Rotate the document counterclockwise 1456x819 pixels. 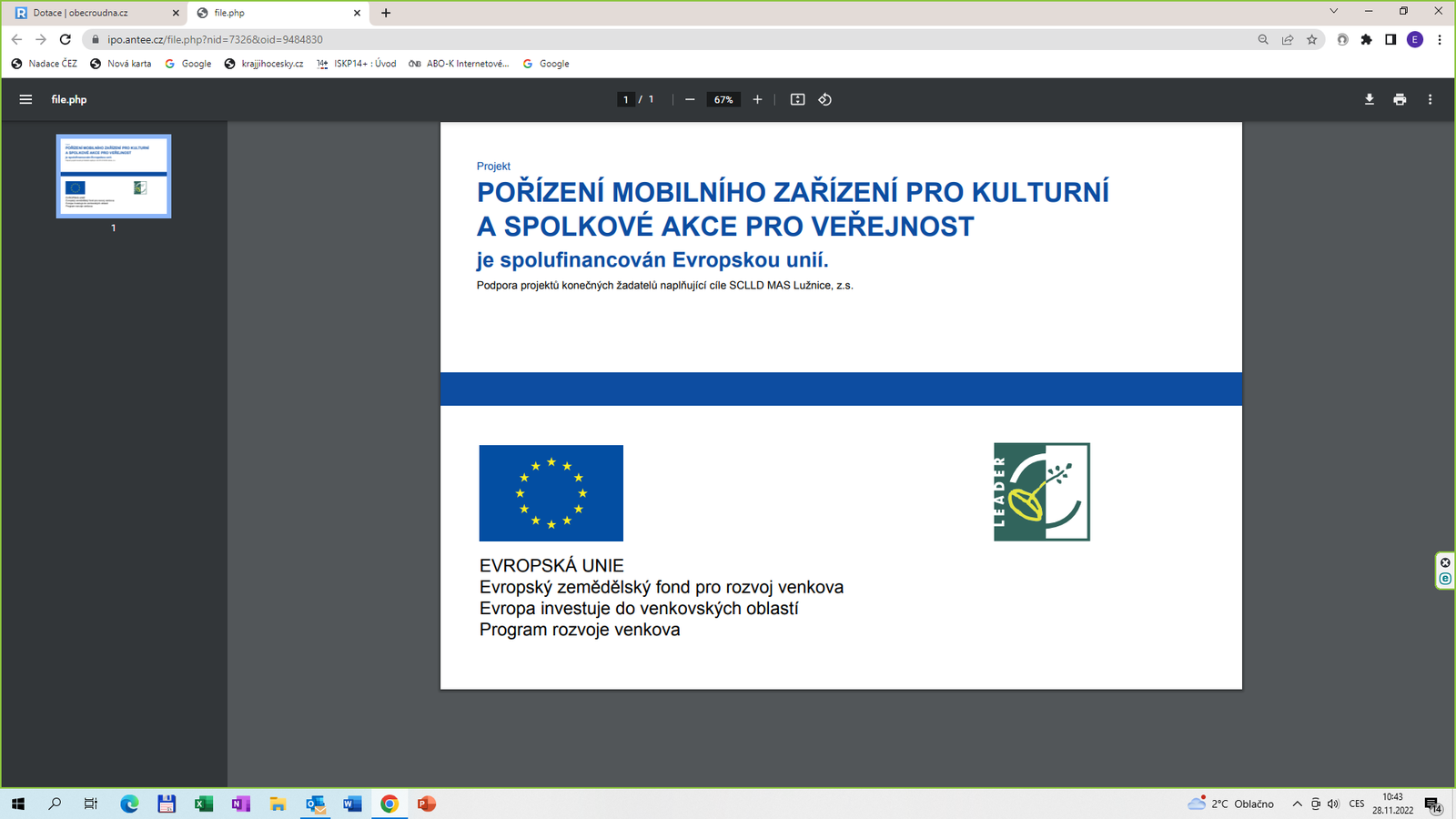click(x=825, y=99)
